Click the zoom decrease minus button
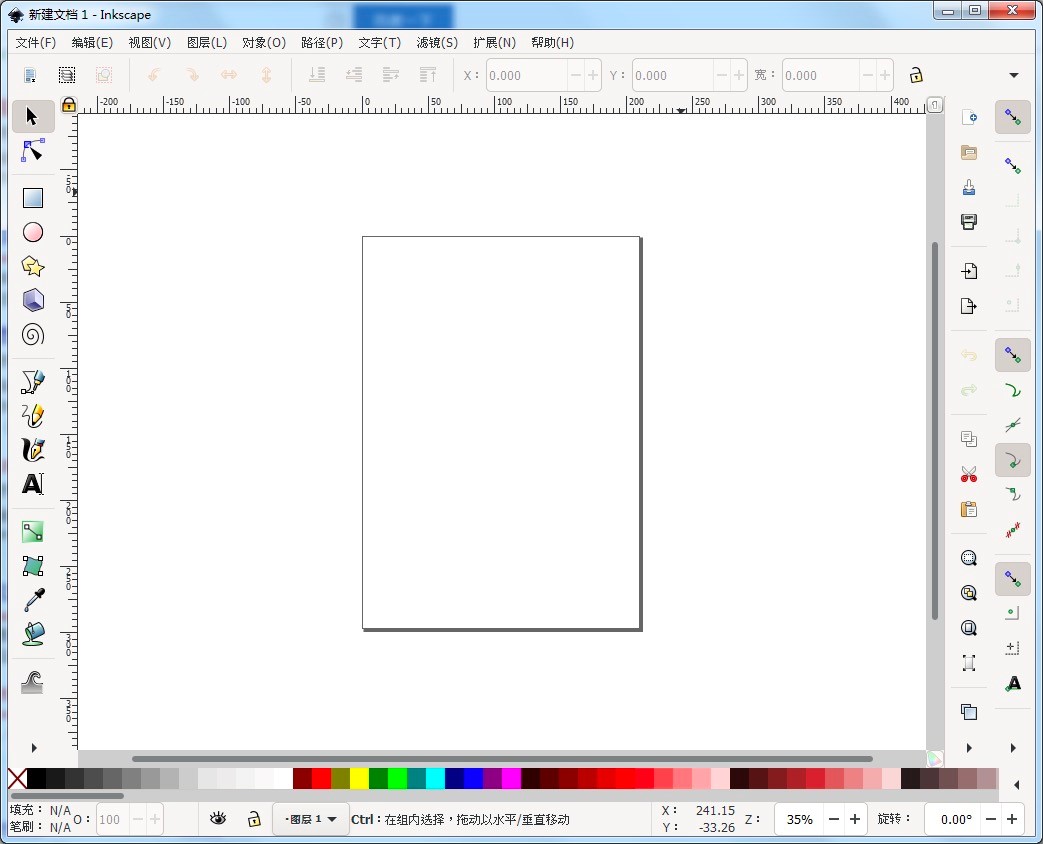This screenshot has width=1043, height=844. (x=831, y=819)
